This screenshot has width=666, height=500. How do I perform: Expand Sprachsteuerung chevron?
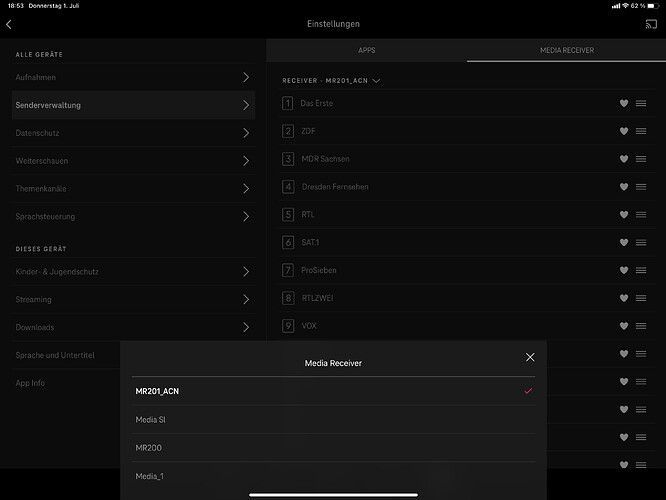tap(246, 216)
